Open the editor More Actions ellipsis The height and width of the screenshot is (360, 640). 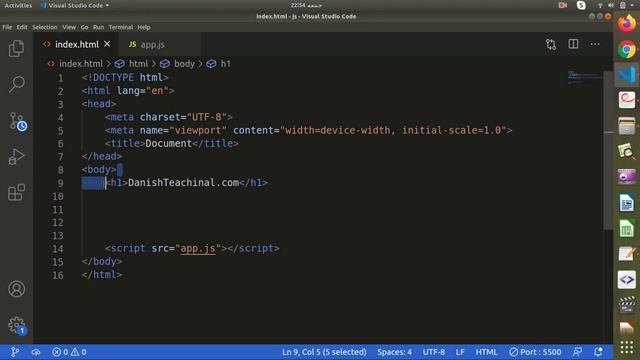[x=595, y=44]
